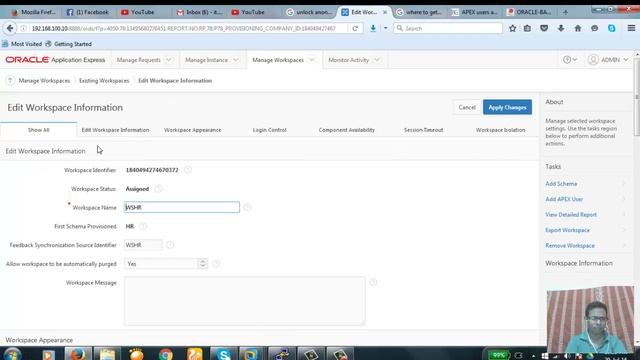Click Apply Changes button
The height and width of the screenshot is (360, 640).
pyautogui.click(x=507, y=107)
